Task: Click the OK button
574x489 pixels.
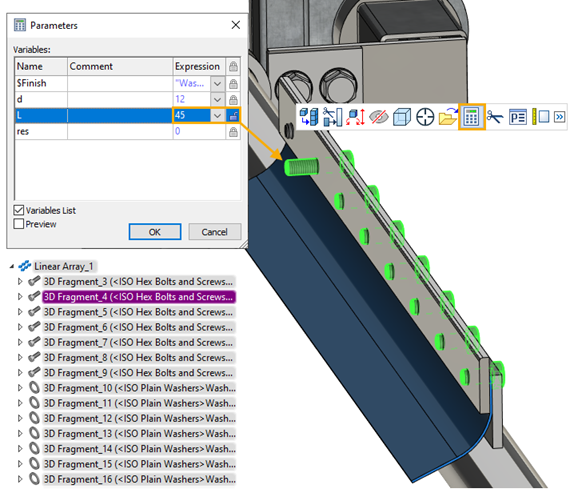Action: (x=155, y=232)
